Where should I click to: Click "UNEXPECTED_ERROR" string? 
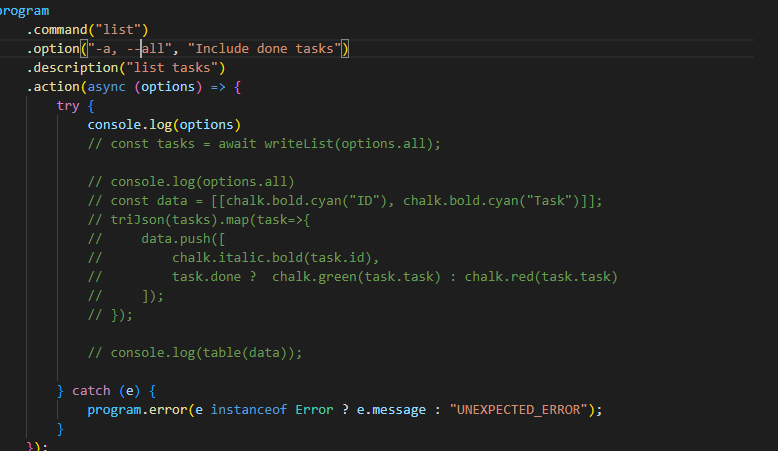coord(519,410)
